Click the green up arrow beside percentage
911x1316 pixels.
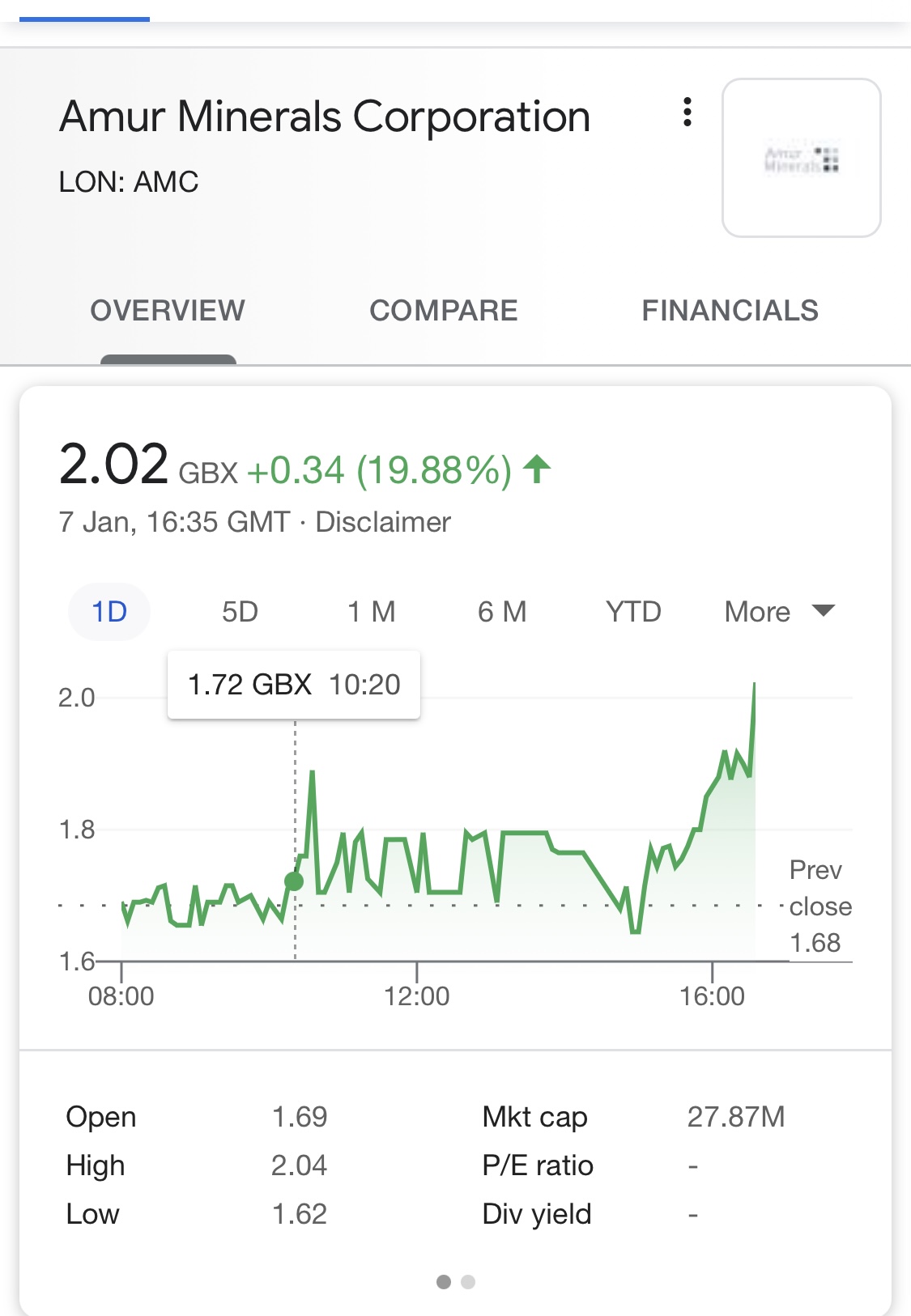[x=537, y=469]
